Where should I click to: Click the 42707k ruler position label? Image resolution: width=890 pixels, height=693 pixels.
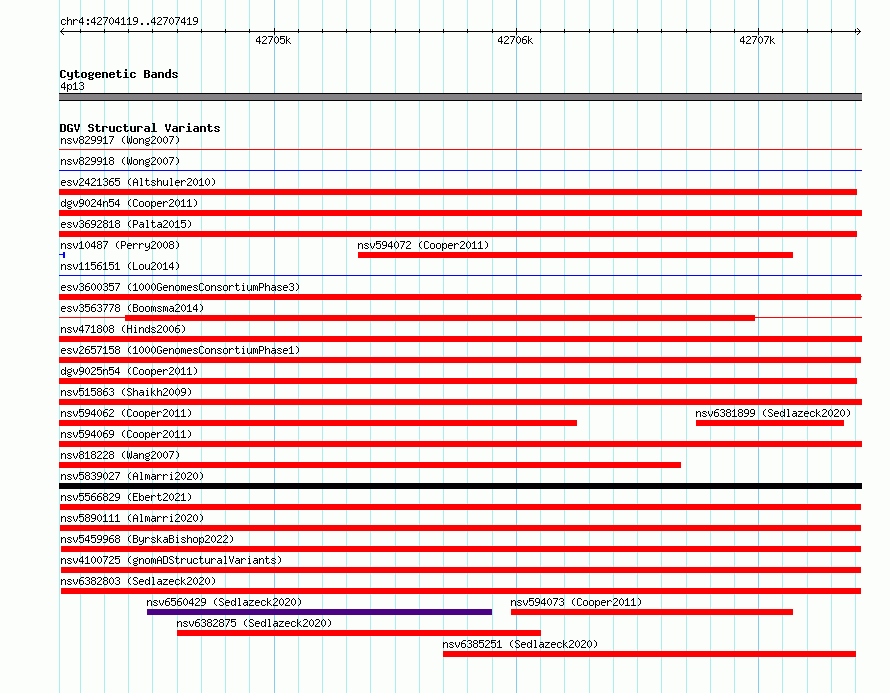pos(757,40)
